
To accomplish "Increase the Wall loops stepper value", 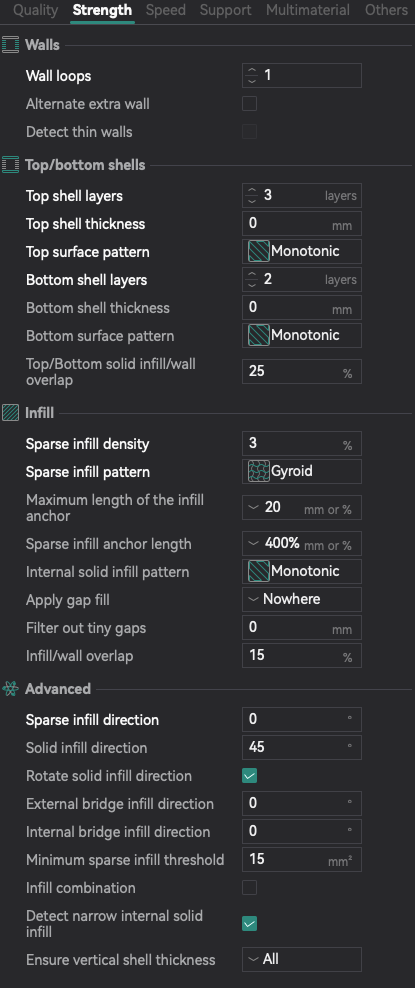I will pos(253,71).
